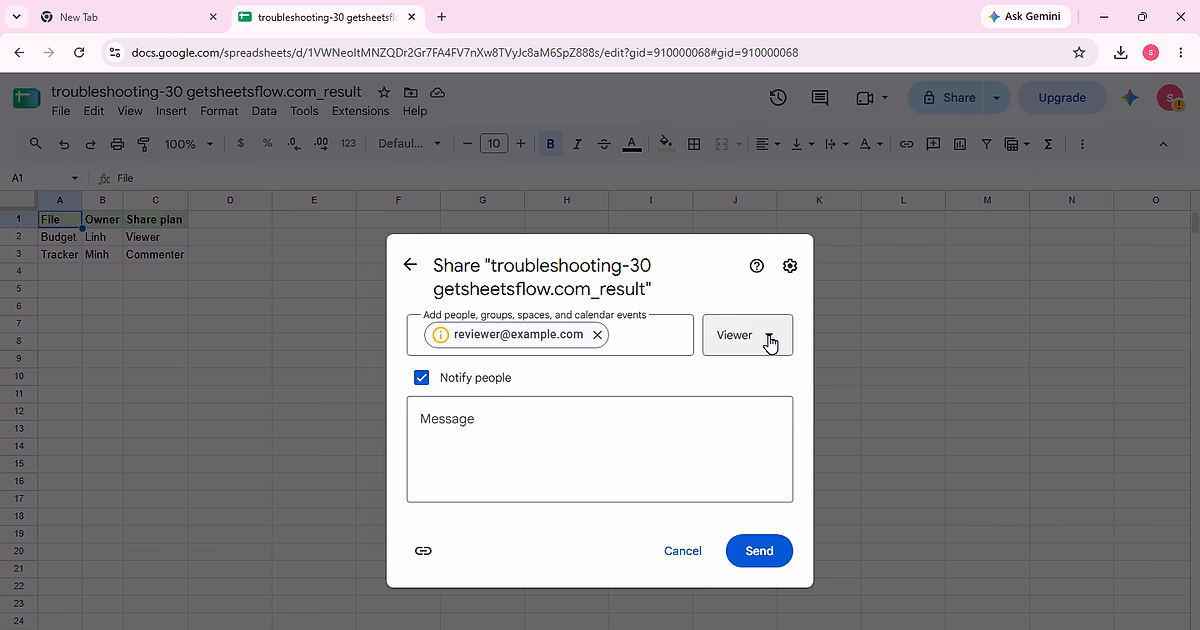The image size is (1200, 630).
Task: Open the Extensions menu
Action: (x=360, y=111)
